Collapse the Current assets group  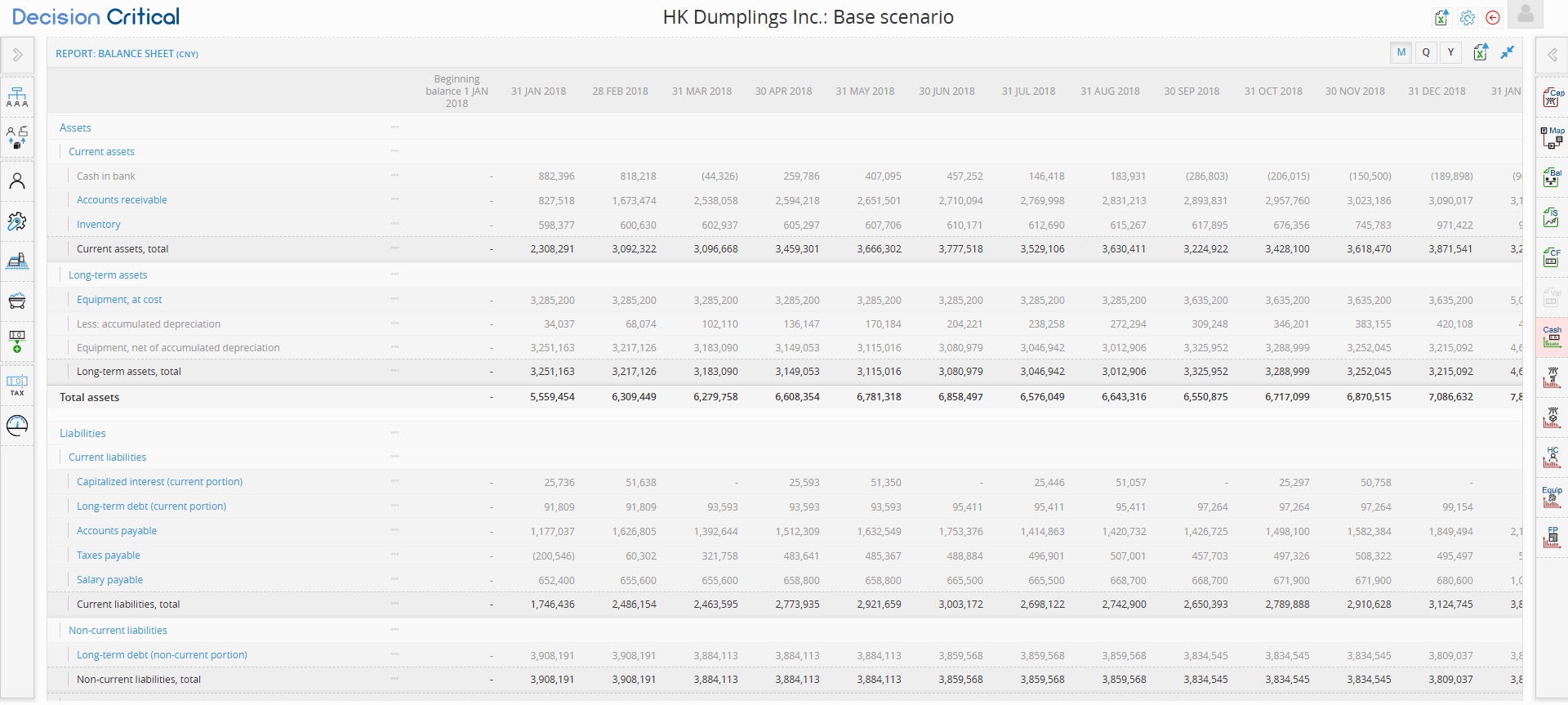pyautogui.click(x=101, y=151)
